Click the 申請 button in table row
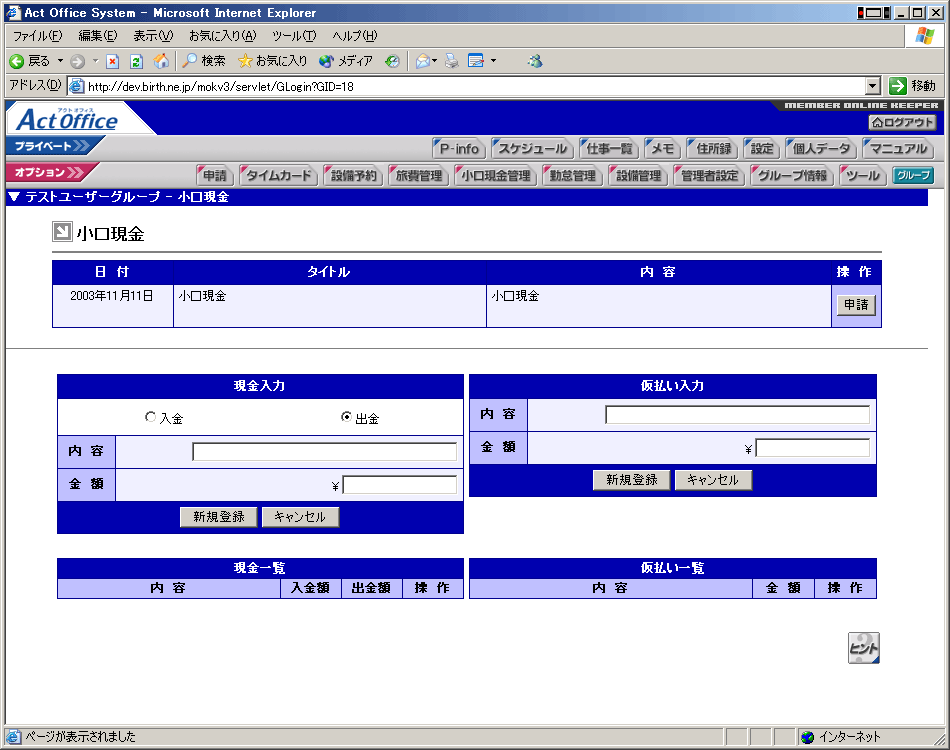 pos(856,305)
